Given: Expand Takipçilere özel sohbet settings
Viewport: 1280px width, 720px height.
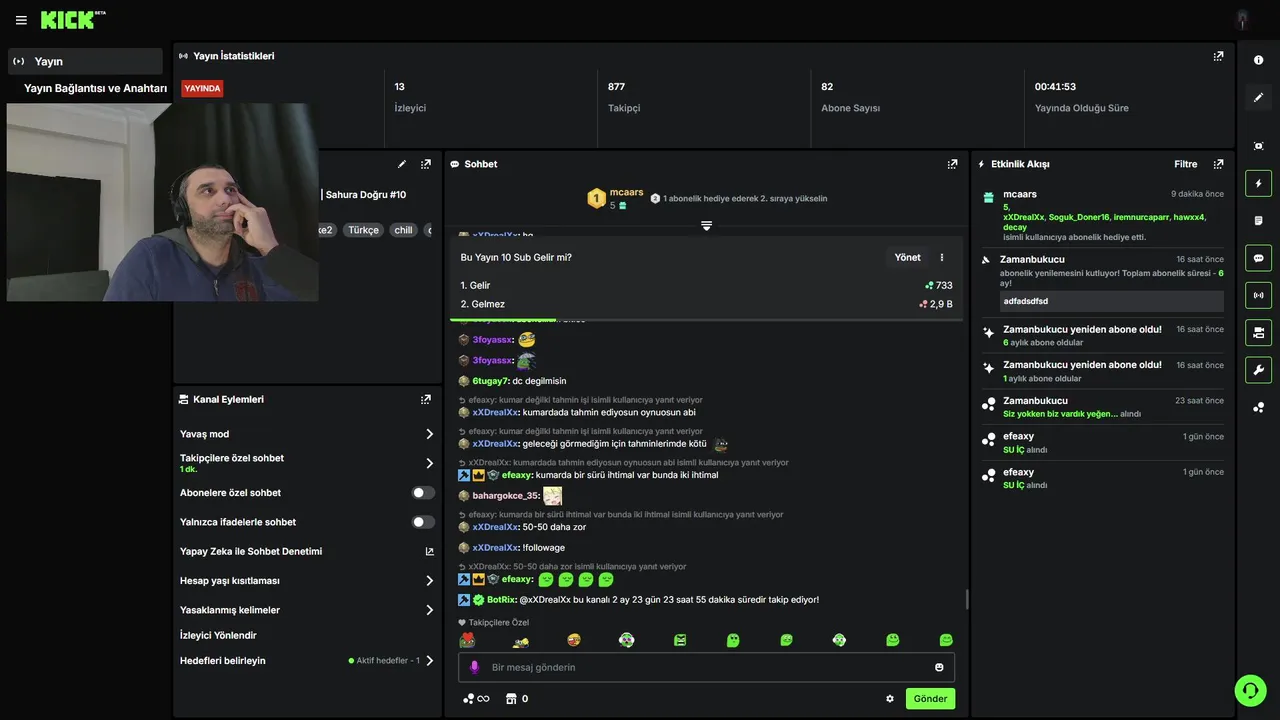Looking at the screenshot, I should coord(430,463).
